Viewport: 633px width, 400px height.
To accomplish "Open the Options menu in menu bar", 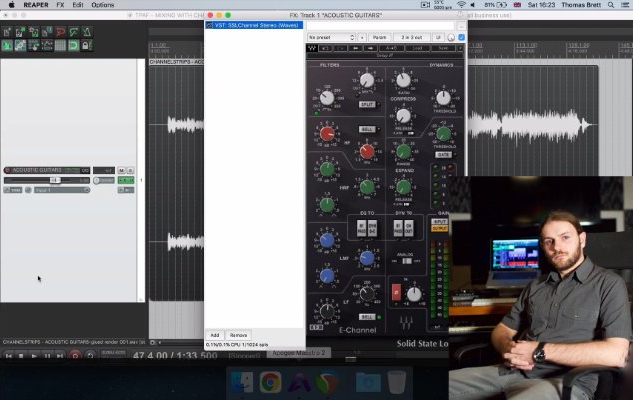I will (103, 5).
